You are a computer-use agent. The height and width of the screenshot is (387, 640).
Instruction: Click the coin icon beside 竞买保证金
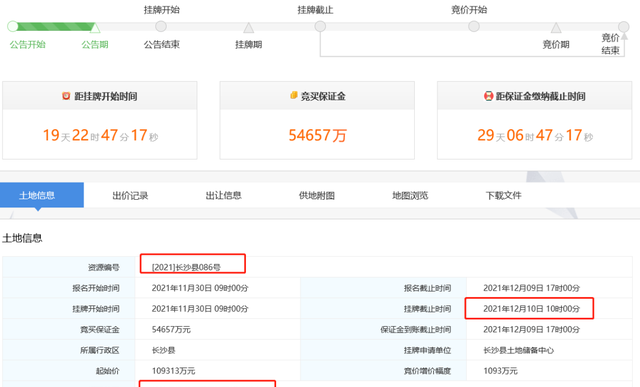tap(293, 95)
